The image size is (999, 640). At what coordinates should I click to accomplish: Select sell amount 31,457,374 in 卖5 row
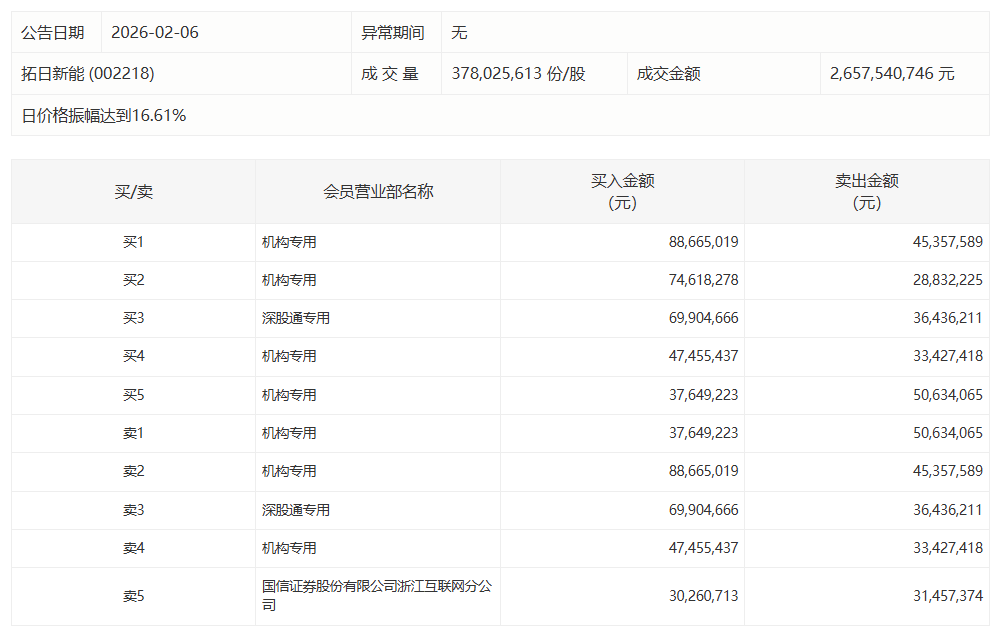click(947, 596)
